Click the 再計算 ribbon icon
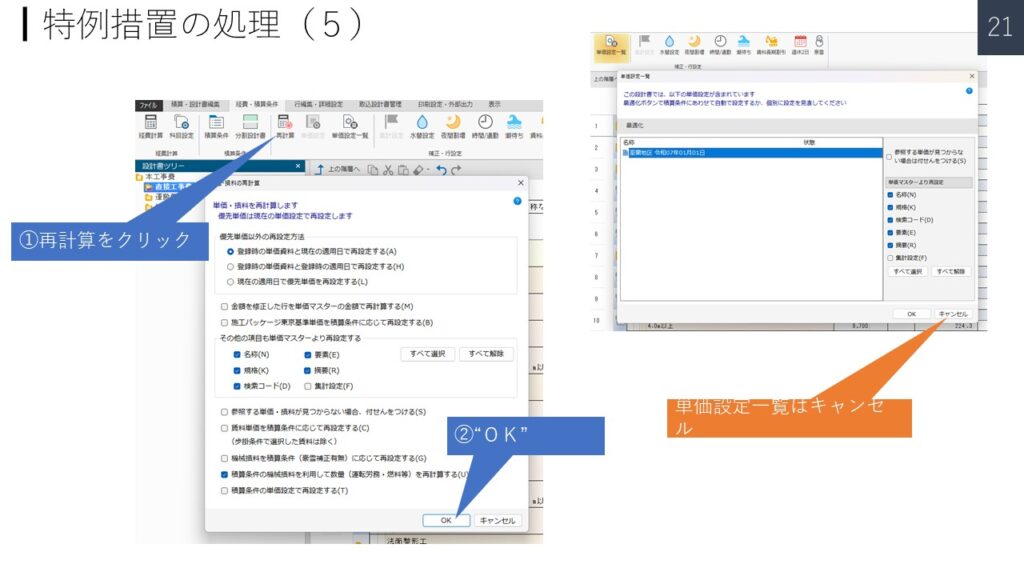Viewport: 1024px width, 576px height. (x=285, y=126)
